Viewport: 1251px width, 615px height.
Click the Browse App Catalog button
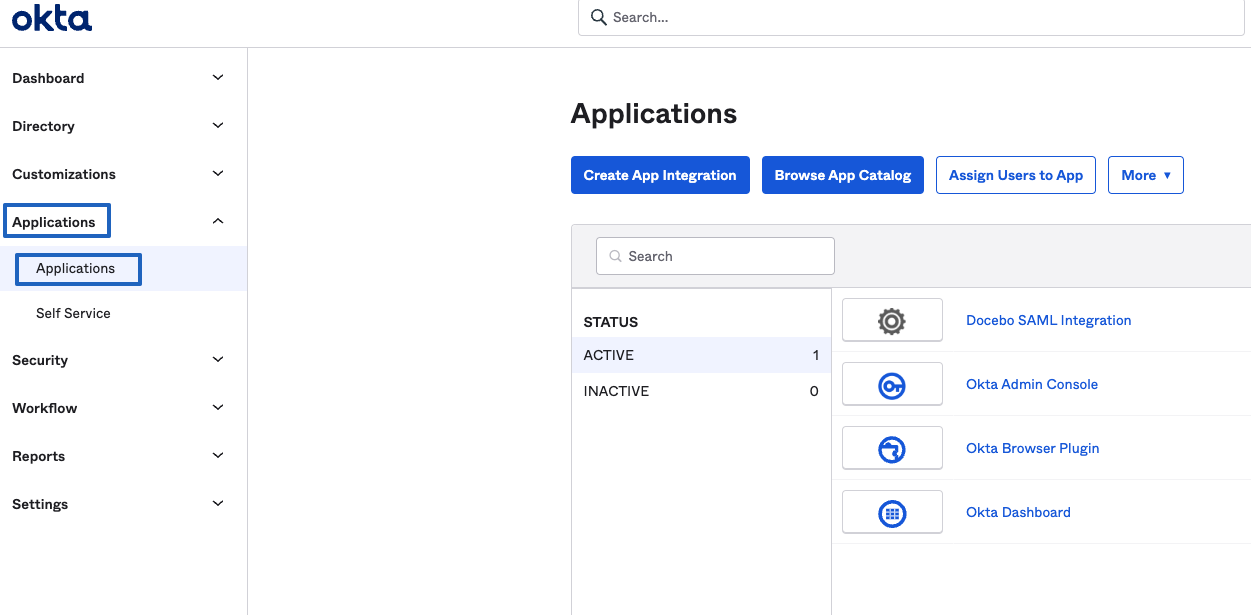pos(842,175)
